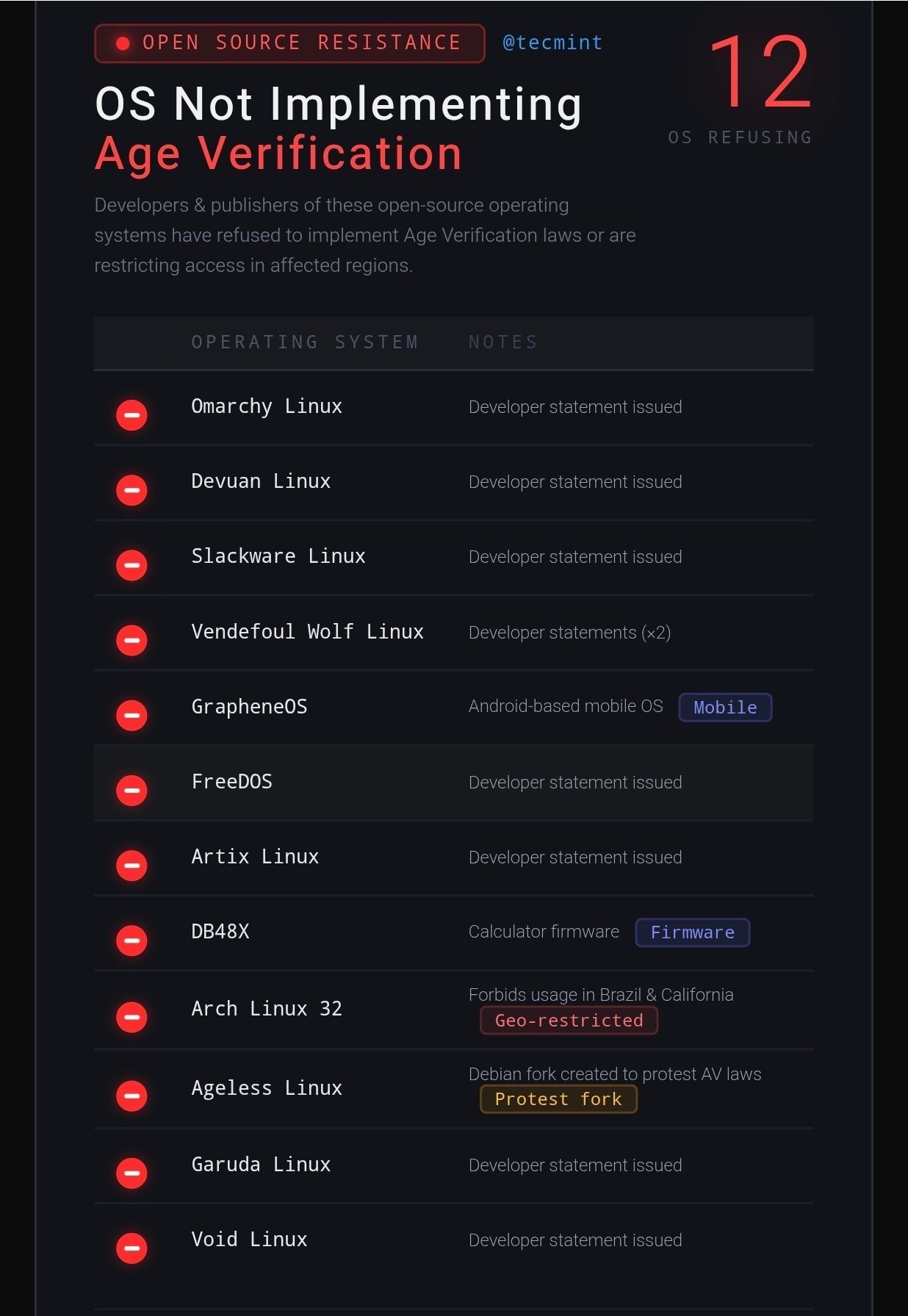Screen dimensions: 908x1316
Task: Click the red icon beside Void Linux
Action: (x=132, y=1248)
